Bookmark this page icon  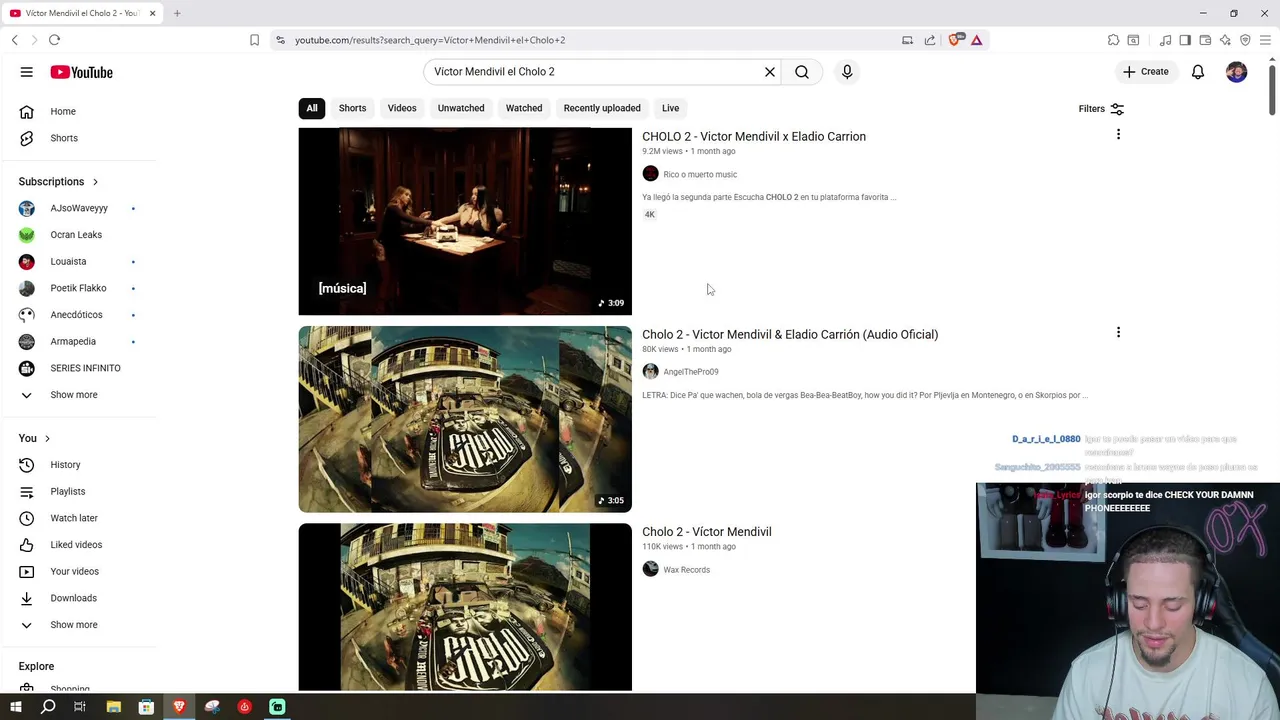coord(254,40)
